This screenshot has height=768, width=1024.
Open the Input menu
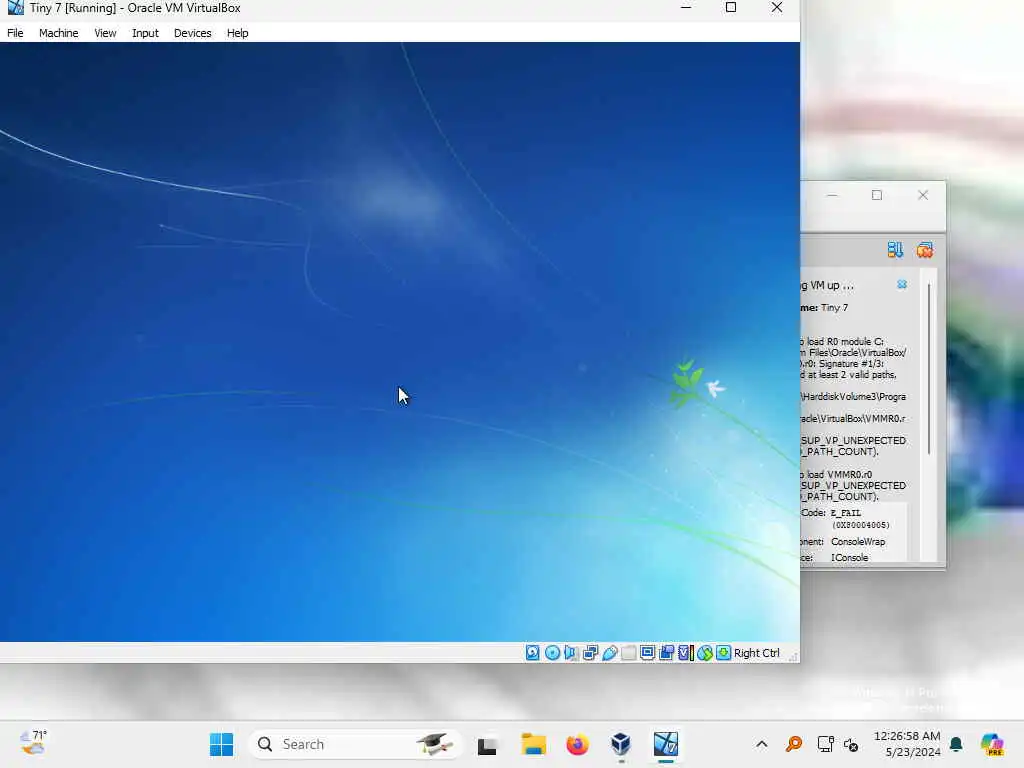click(145, 33)
